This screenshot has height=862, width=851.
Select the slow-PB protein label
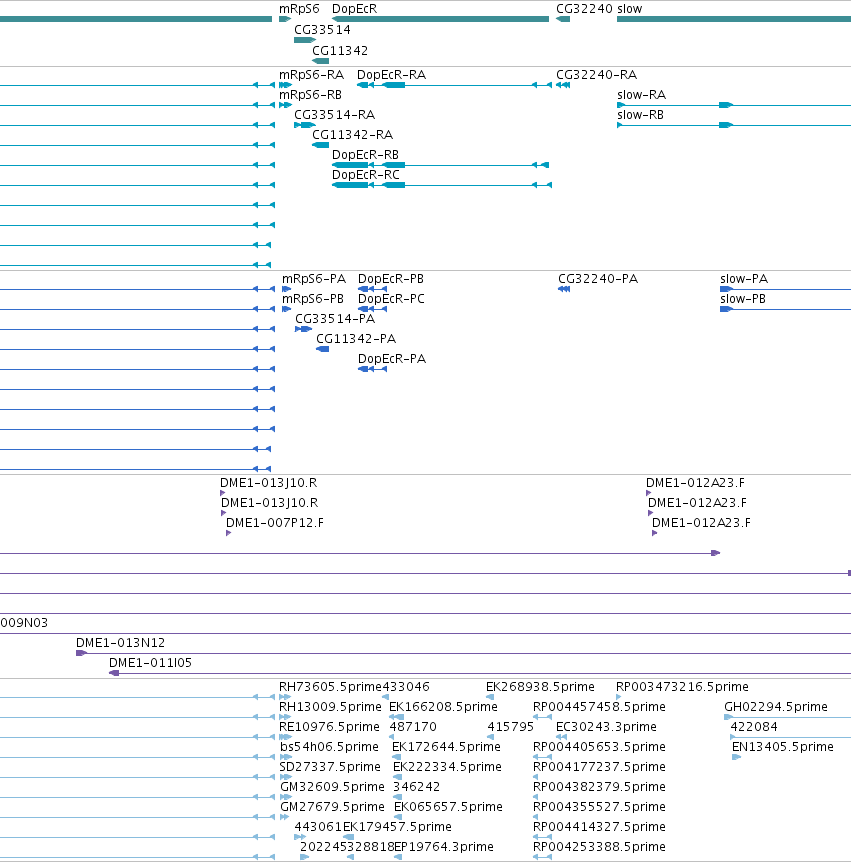pyautogui.click(x=743, y=299)
